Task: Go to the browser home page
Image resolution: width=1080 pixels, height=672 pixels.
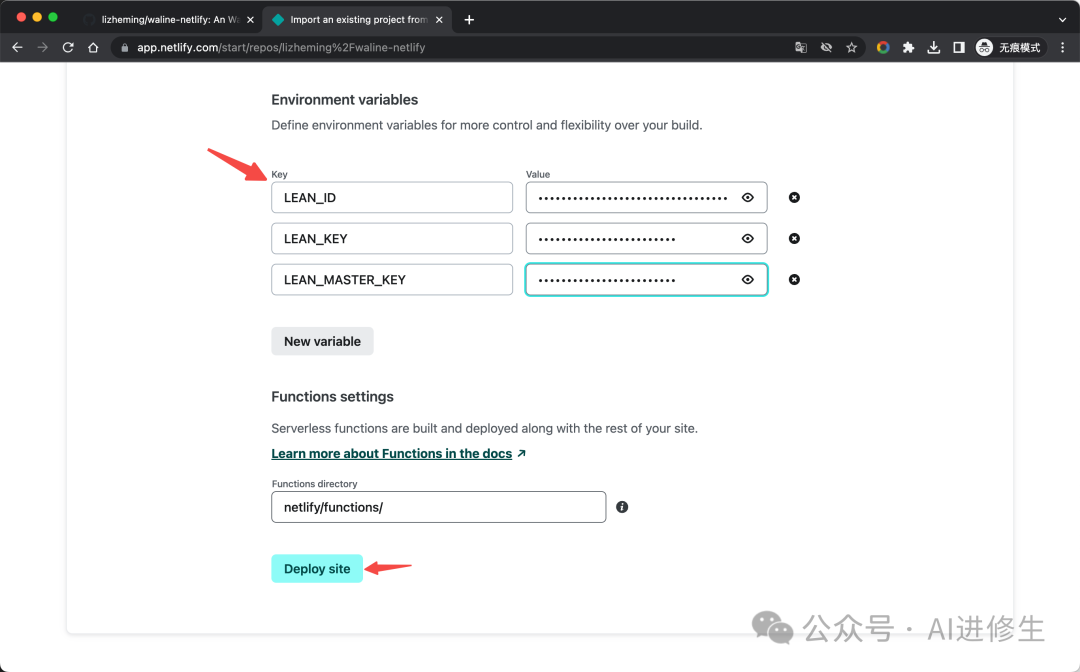Action: click(93, 47)
